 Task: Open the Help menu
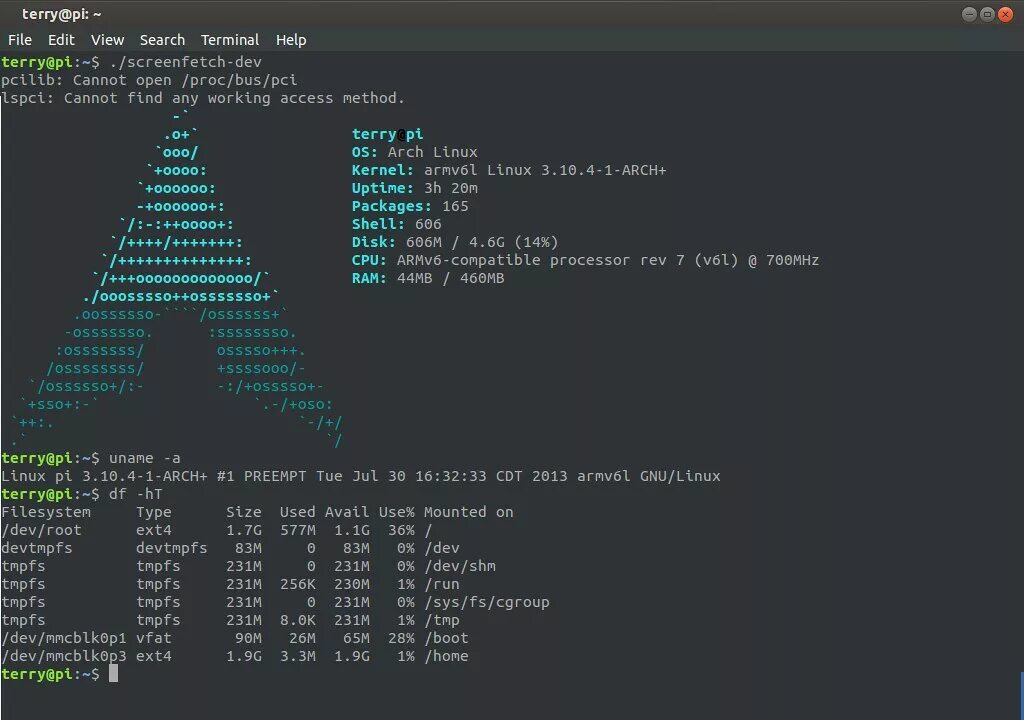291,40
